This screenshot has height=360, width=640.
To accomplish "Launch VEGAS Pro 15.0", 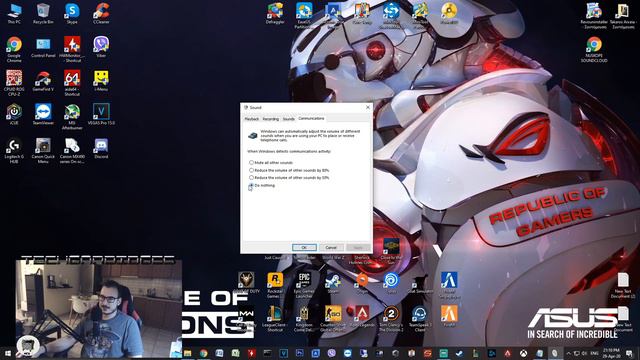I will point(101,114).
